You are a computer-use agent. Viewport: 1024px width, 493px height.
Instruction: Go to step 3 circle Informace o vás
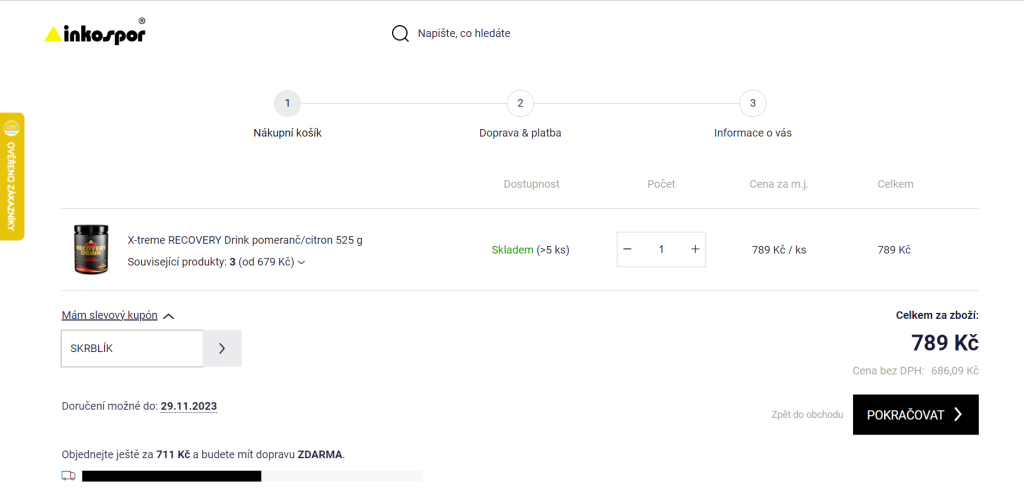click(x=752, y=103)
